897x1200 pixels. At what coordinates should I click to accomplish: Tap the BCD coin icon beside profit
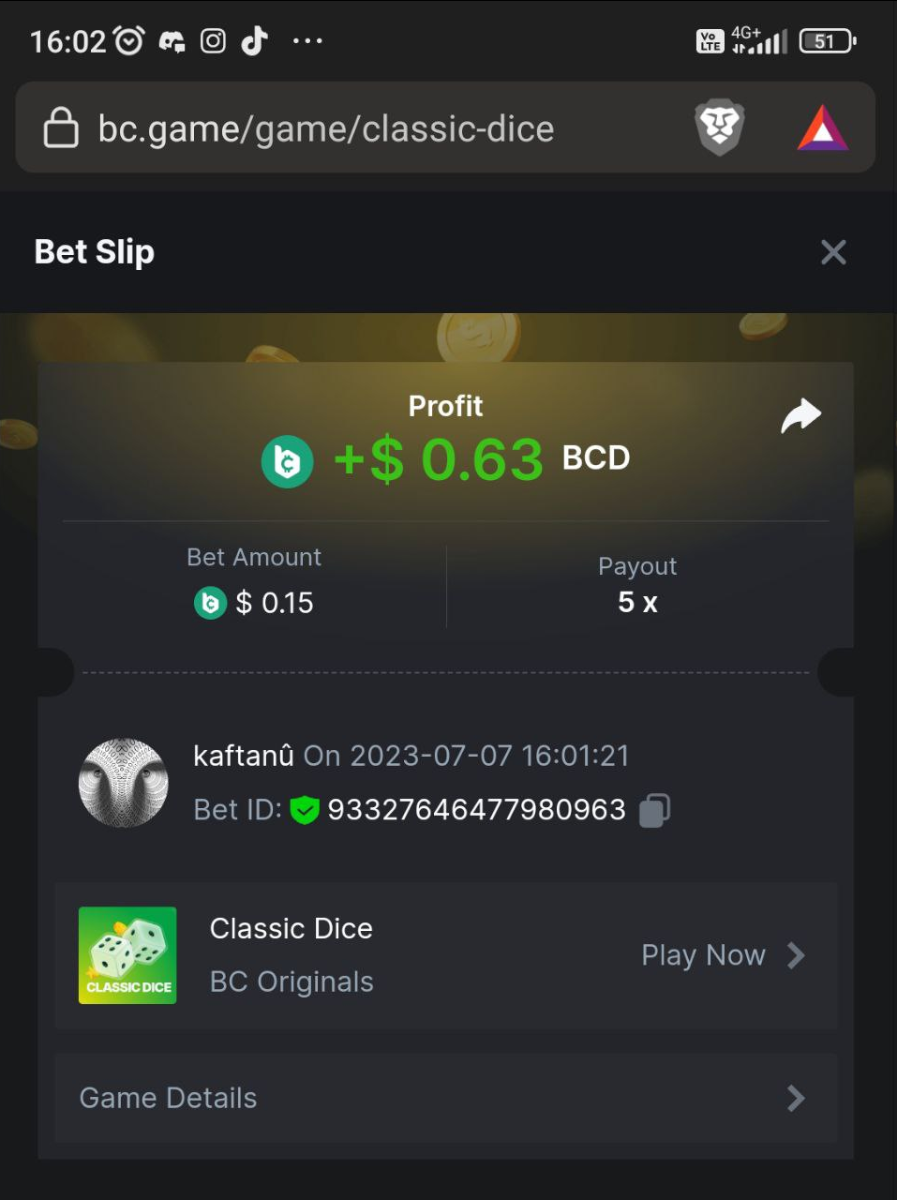click(287, 462)
